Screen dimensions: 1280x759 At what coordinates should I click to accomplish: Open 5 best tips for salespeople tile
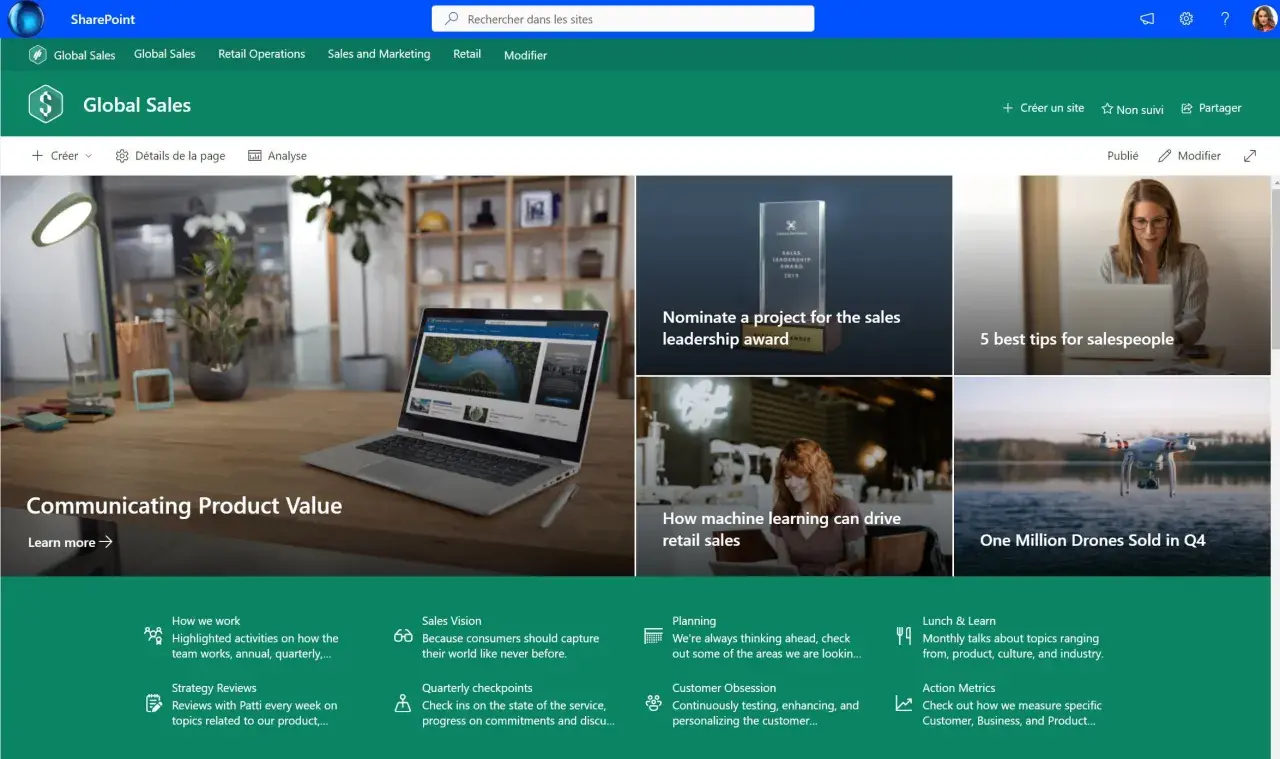1112,275
